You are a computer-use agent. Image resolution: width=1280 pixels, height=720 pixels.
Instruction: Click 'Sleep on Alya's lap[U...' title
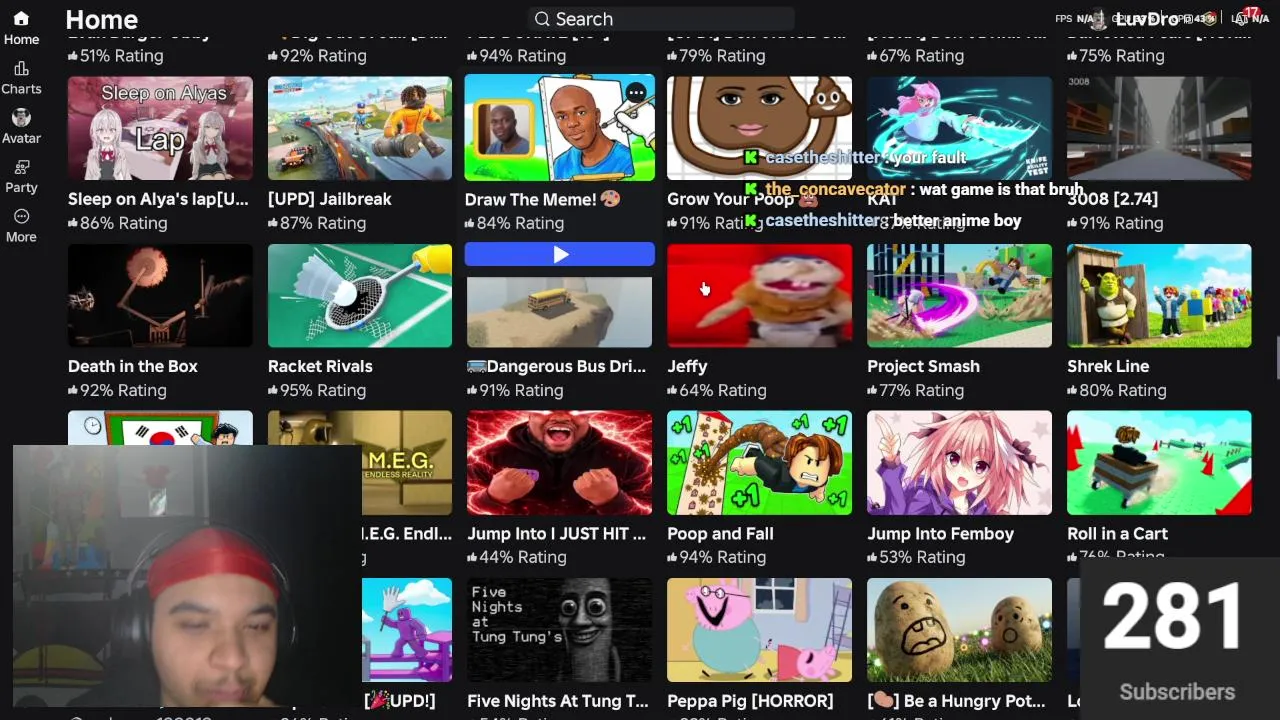pos(158,199)
